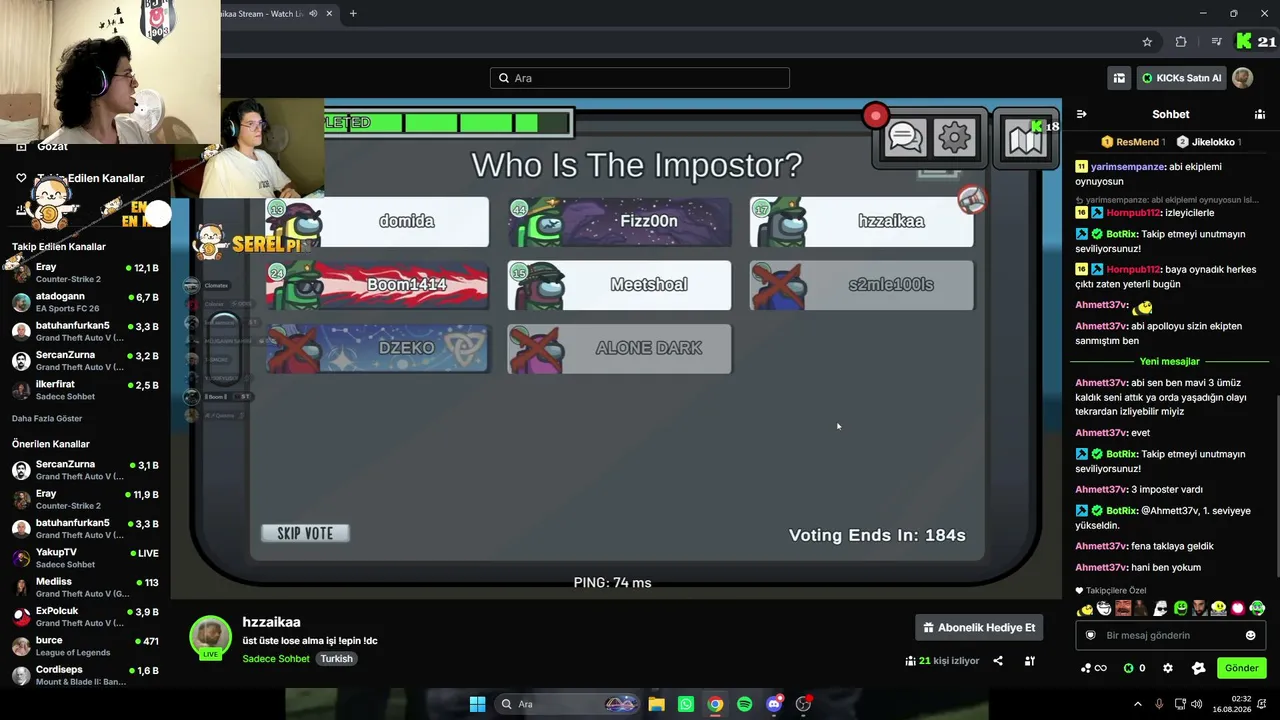Click the 'Abonelik Hediye Et' button
Viewport: 1280px width, 720px height.
coord(979,627)
